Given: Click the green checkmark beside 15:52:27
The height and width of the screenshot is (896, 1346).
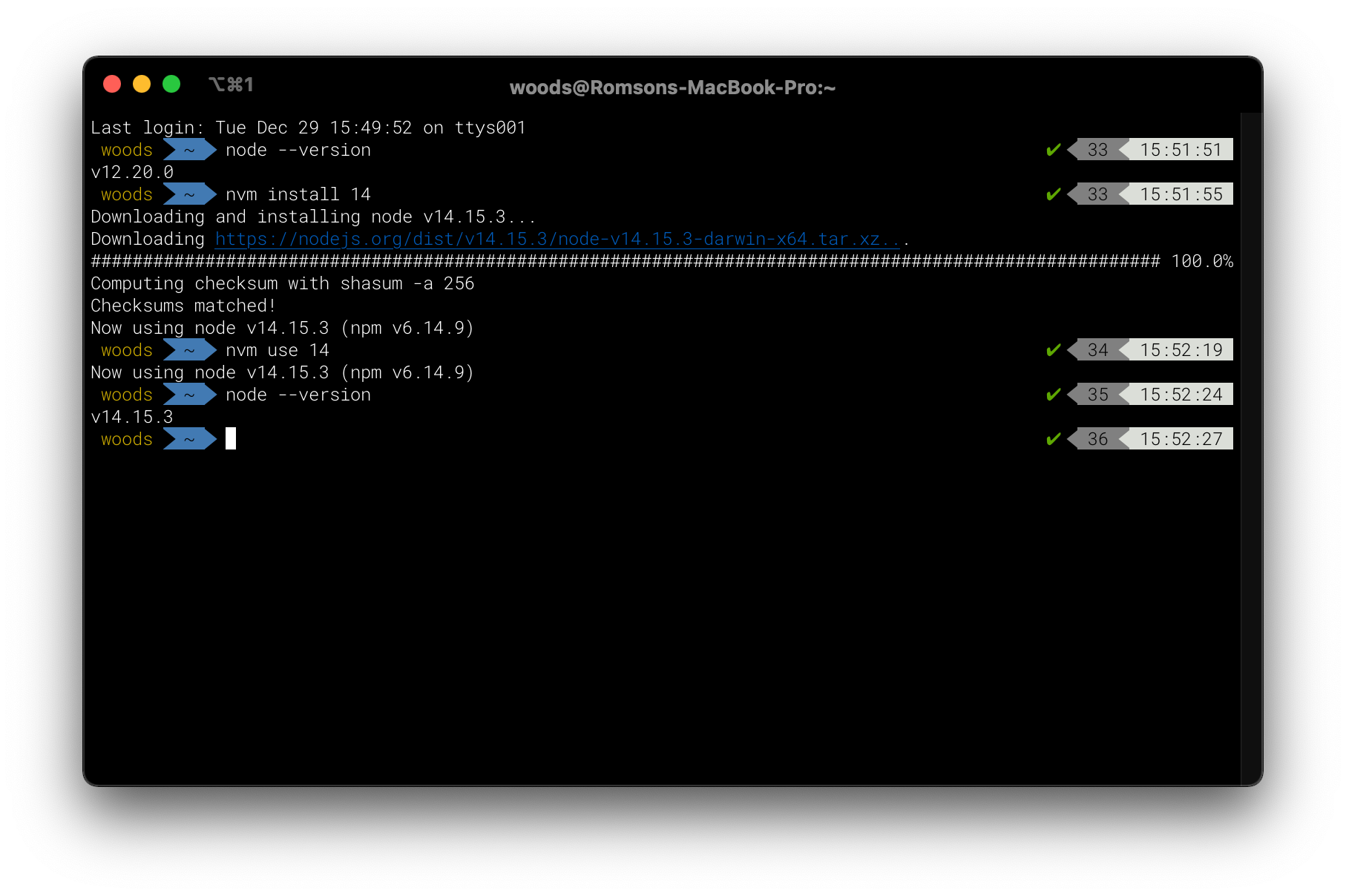Looking at the screenshot, I should click(x=1053, y=439).
